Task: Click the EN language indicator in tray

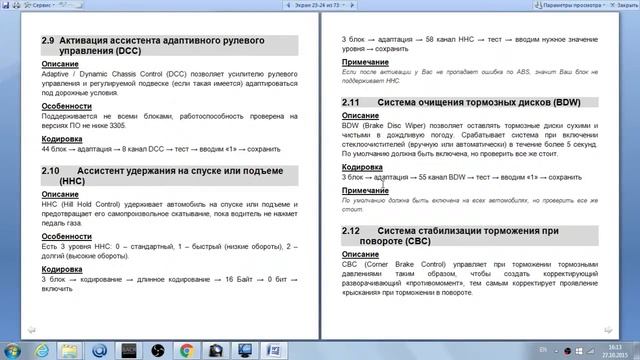Action: pos(543,350)
